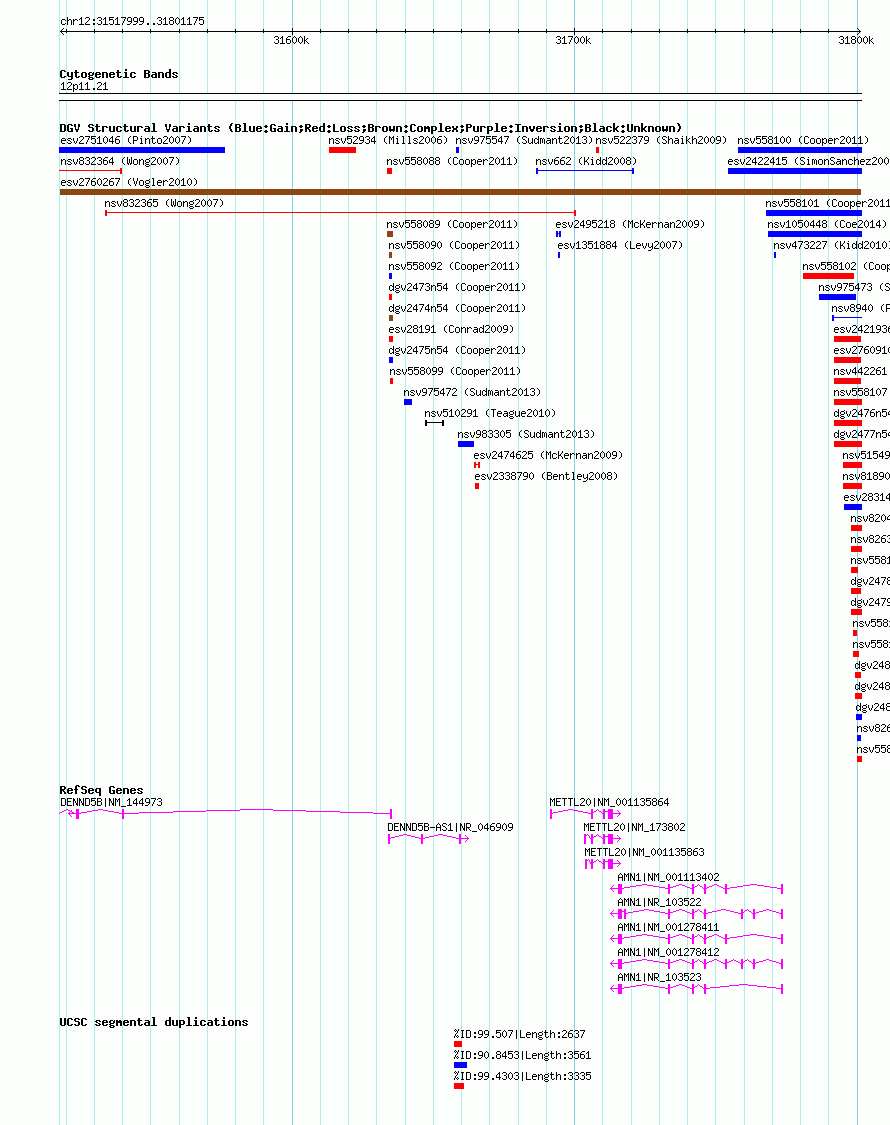Select the nsv975547 (Sudmant2013) label
Image resolution: width=890 pixels, height=1125 pixels.
[x=524, y=141]
